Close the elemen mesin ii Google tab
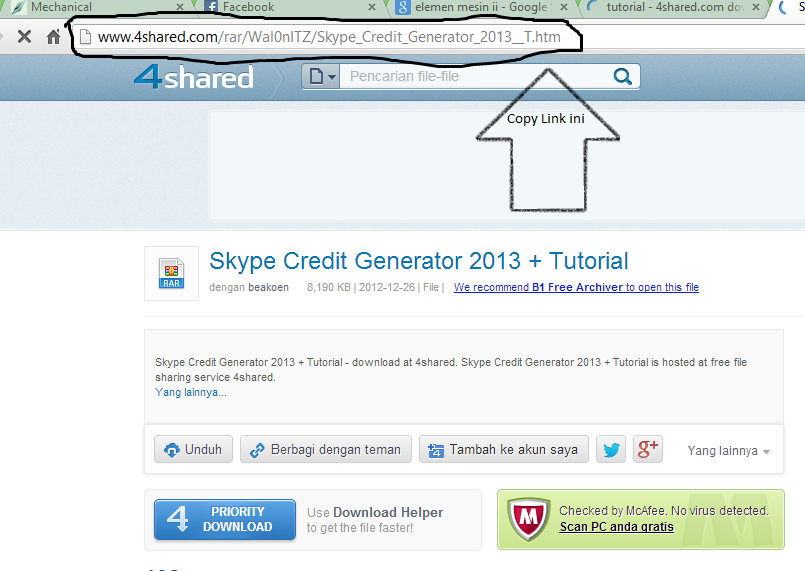805x571 pixels. 564,7
